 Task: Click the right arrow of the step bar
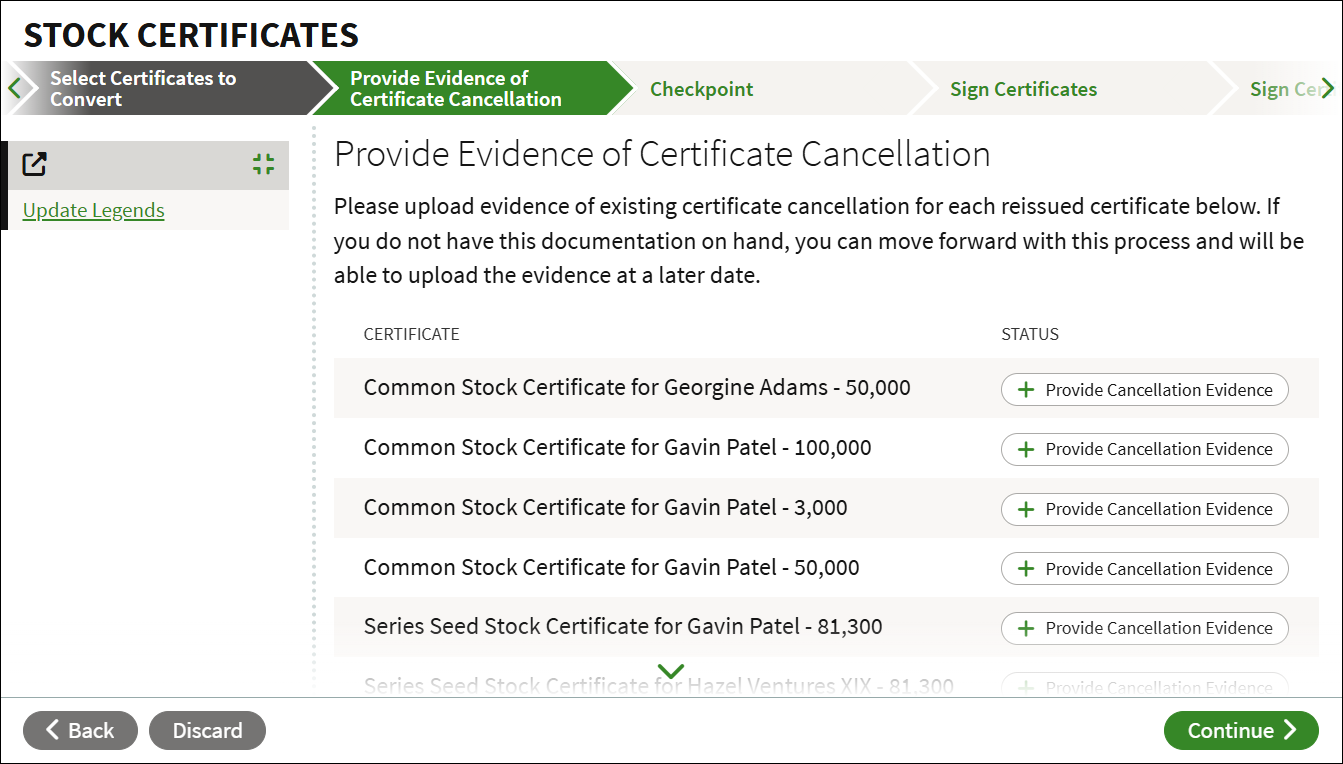click(1327, 88)
